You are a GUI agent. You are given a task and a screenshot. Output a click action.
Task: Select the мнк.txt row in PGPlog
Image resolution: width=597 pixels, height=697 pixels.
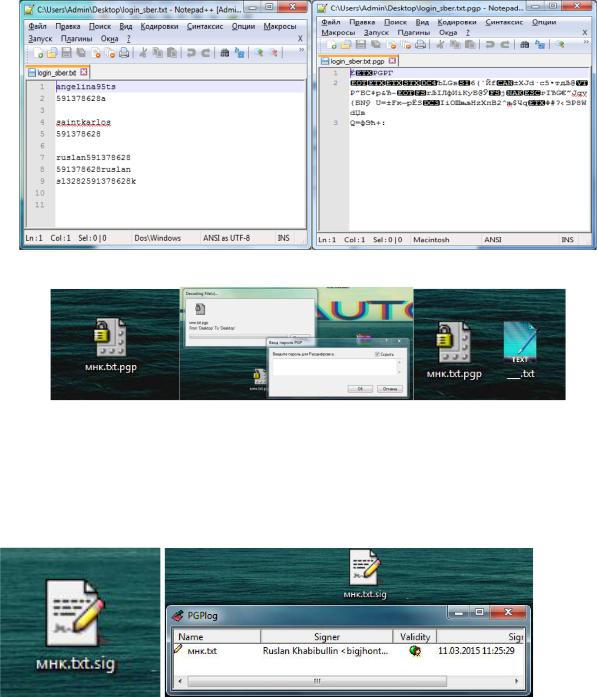(x=349, y=651)
